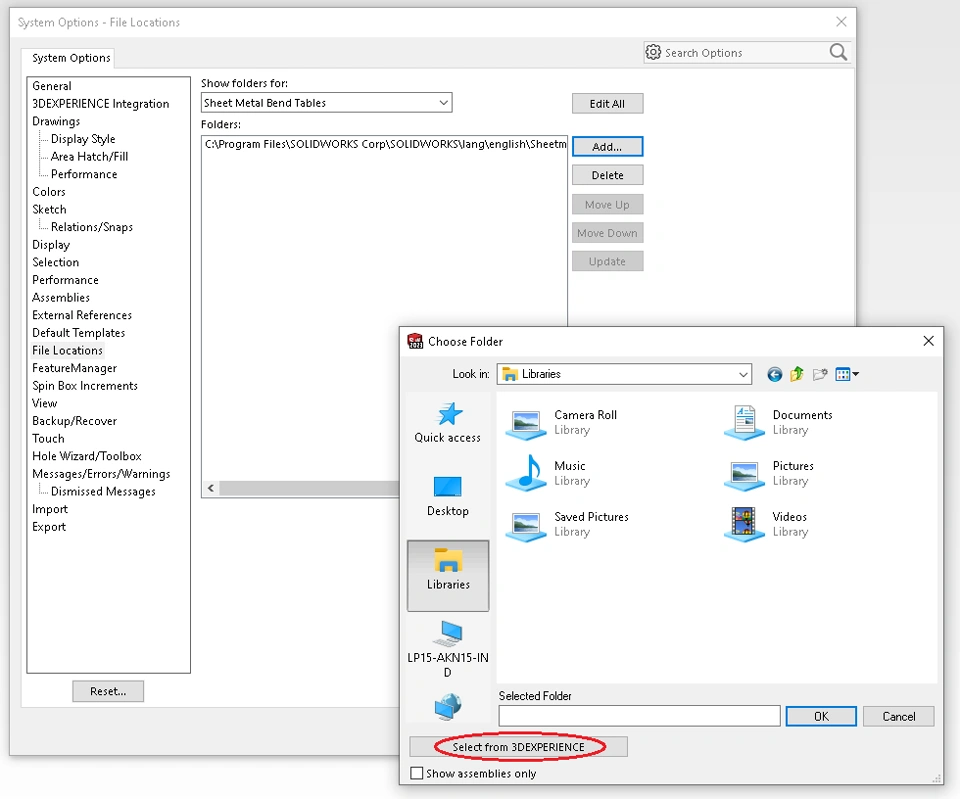
Task: Select Selection in options tree
Action: [56, 263]
